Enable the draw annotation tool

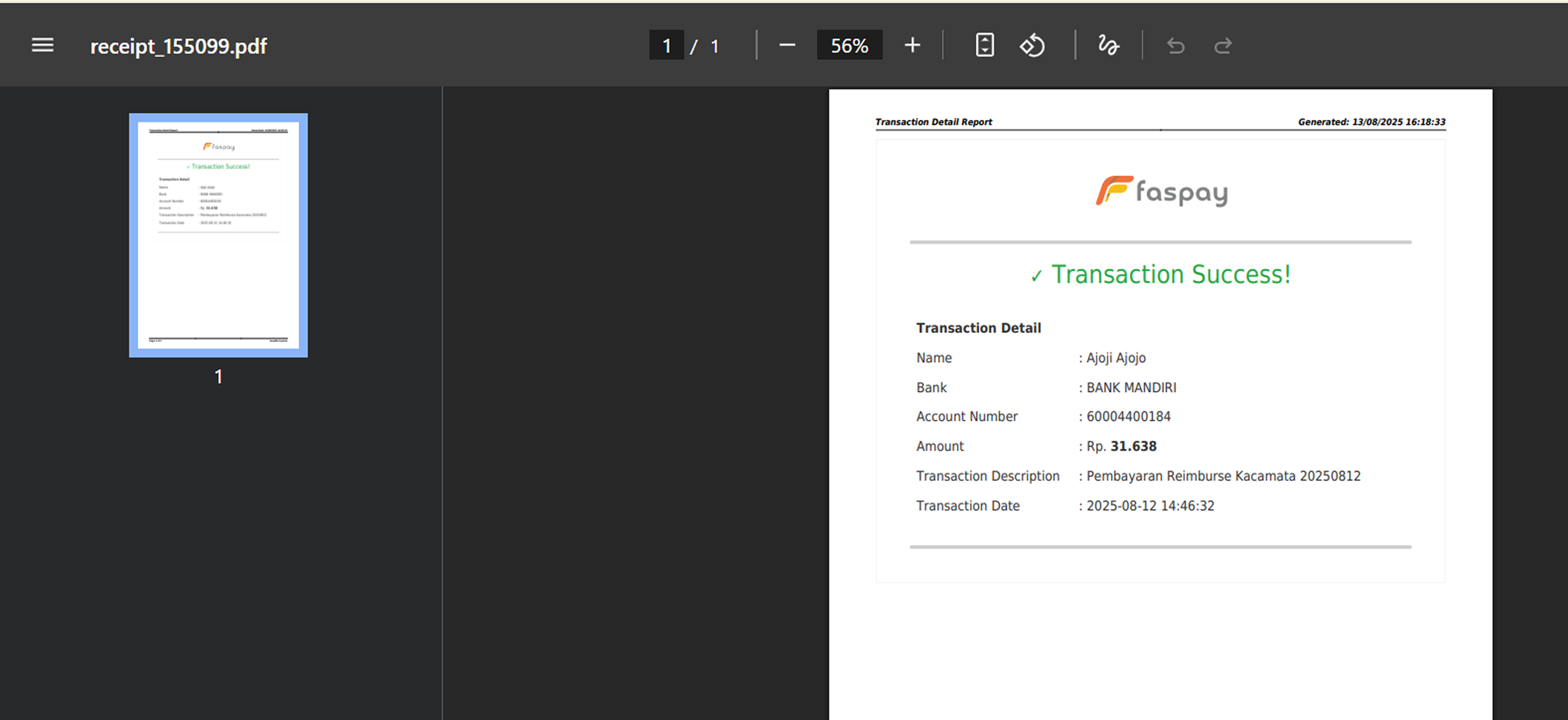[x=1108, y=46]
